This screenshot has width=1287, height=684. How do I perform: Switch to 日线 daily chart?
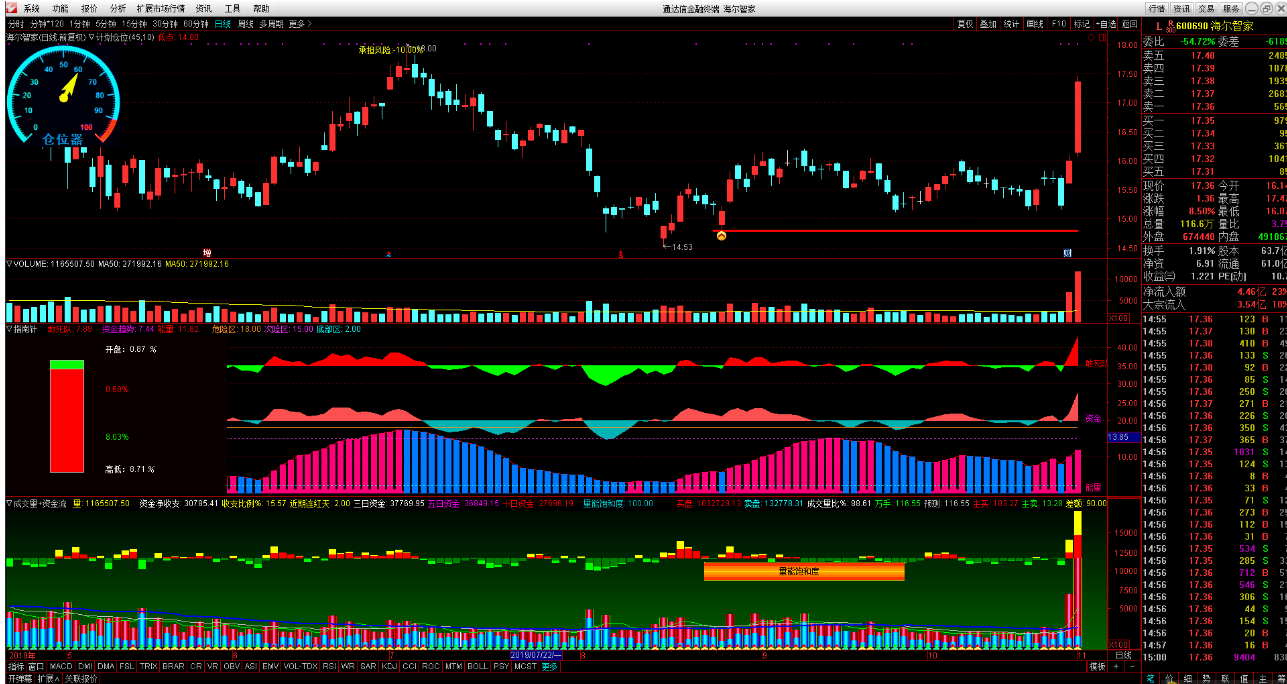click(223, 23)
